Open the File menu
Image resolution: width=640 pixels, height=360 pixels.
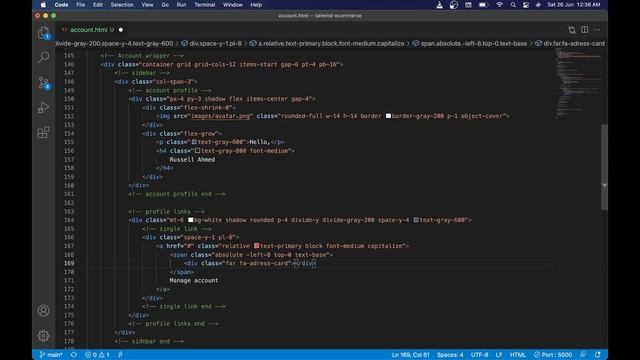[80, 5]
